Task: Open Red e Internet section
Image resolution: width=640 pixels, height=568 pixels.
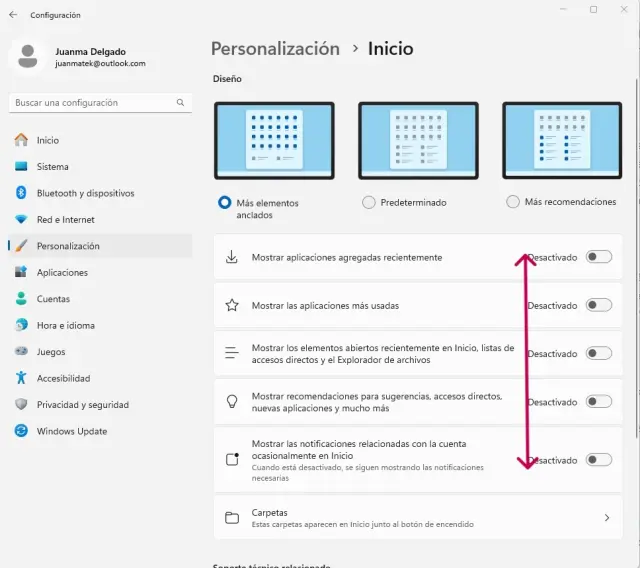Action: pos(65,219)
